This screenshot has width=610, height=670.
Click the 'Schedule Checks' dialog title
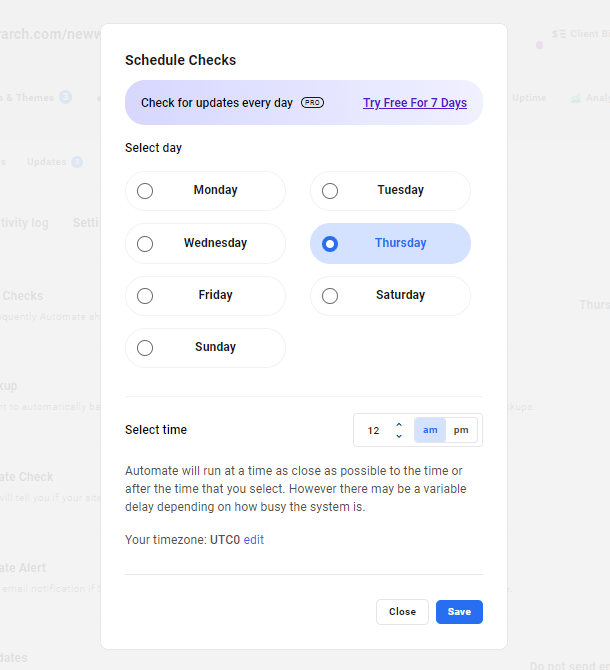pos(180,60)
